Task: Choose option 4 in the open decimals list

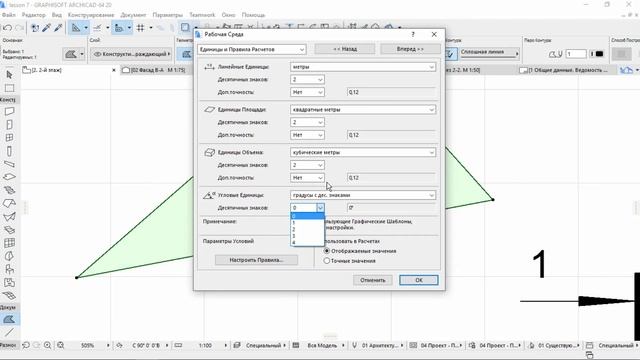Action: (x=307, y=243)
